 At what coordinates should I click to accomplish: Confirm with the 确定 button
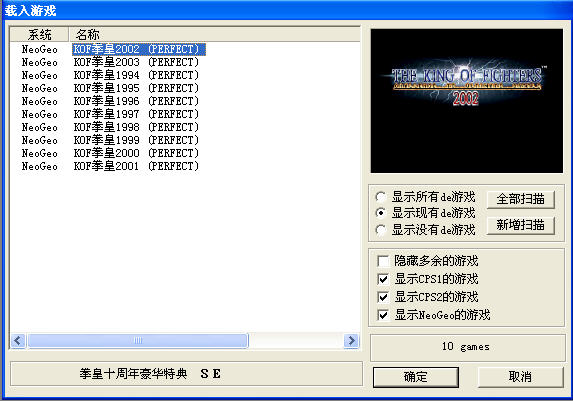pos(415,377)
